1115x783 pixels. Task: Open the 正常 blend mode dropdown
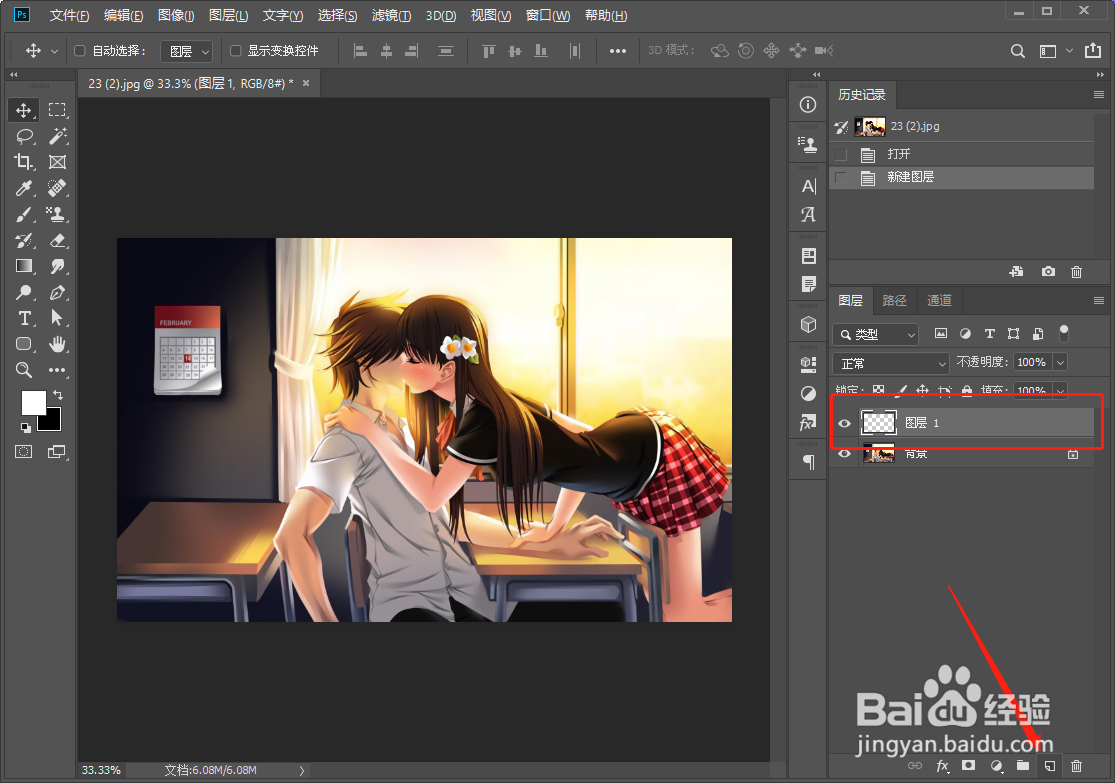891,363
